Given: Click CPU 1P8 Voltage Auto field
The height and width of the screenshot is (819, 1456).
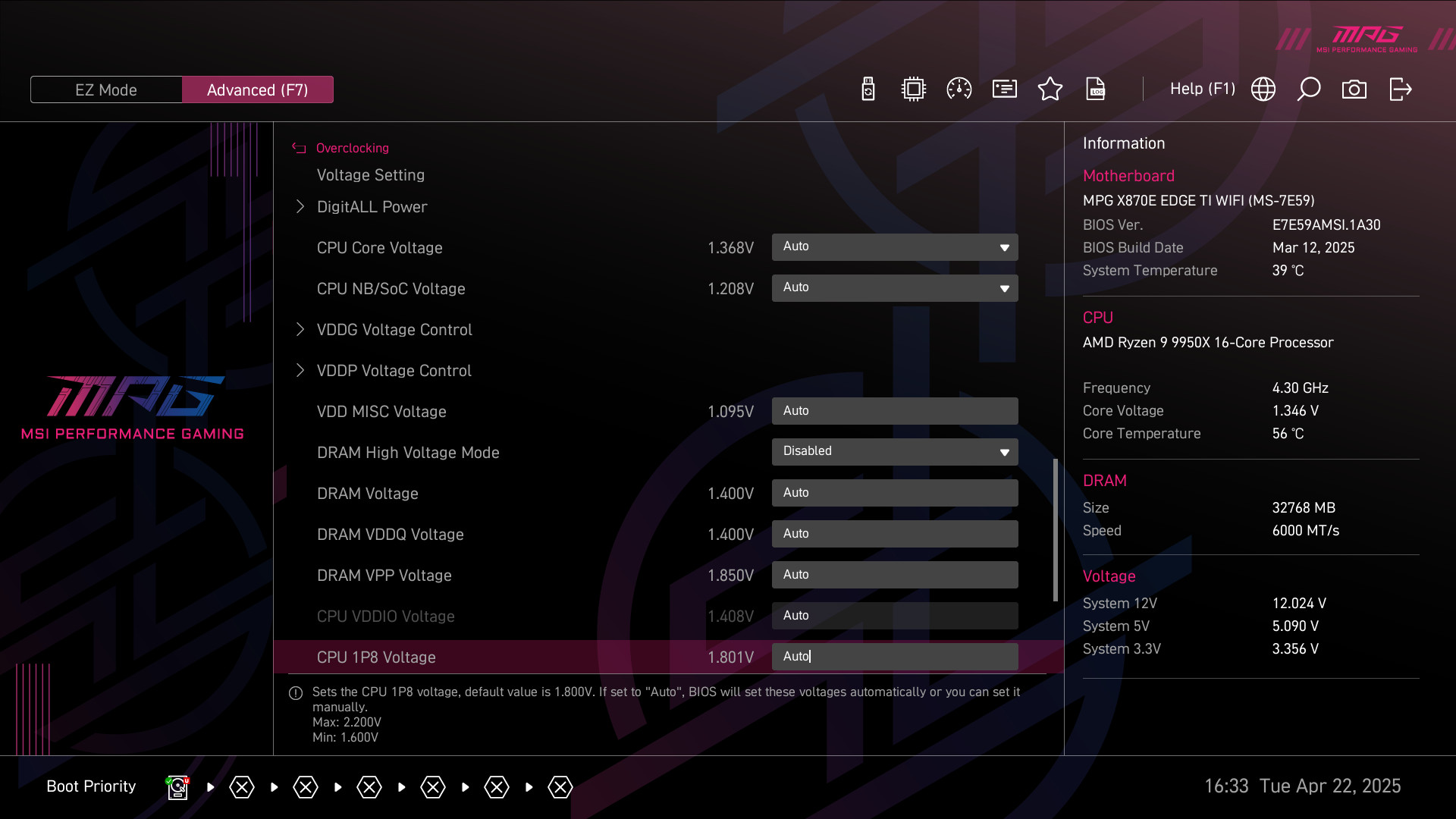Looking at the screenshot, I should (895, 657).
